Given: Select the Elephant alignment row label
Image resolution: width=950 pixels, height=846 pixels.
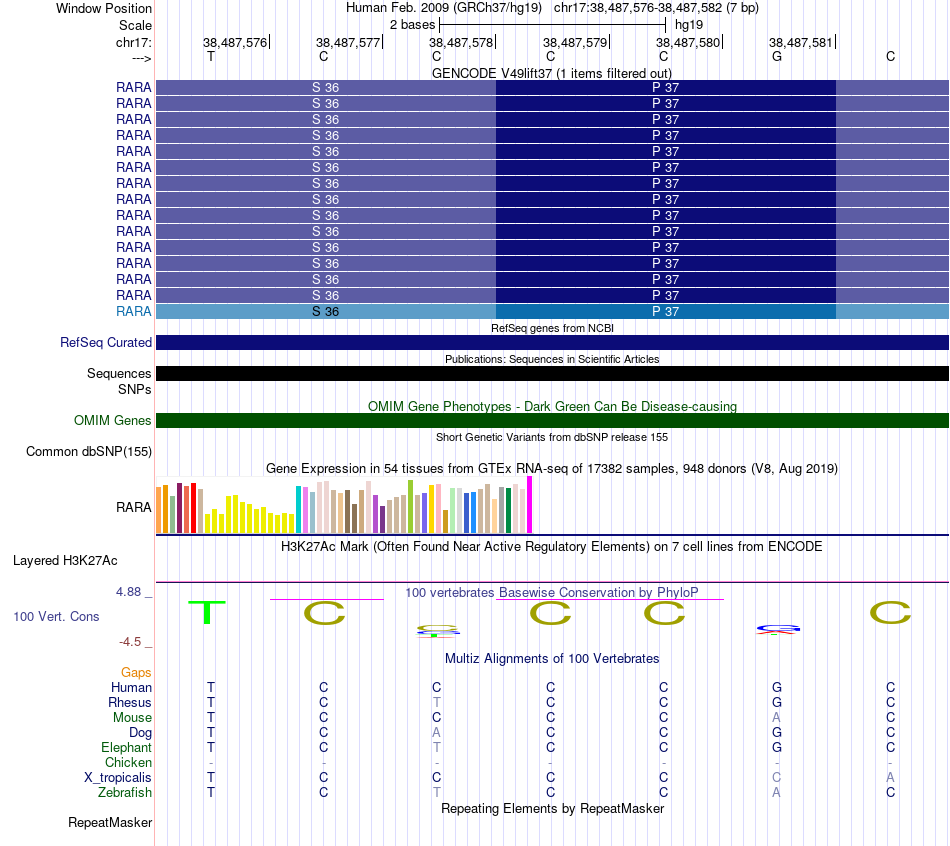Looking at the screenshot, I should tap(126, 747).
